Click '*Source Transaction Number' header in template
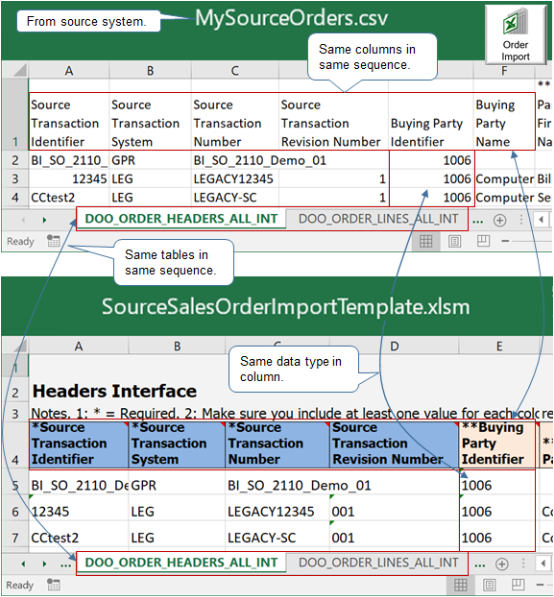This screenshot has height=597, width=554. [x=277, y=444]
